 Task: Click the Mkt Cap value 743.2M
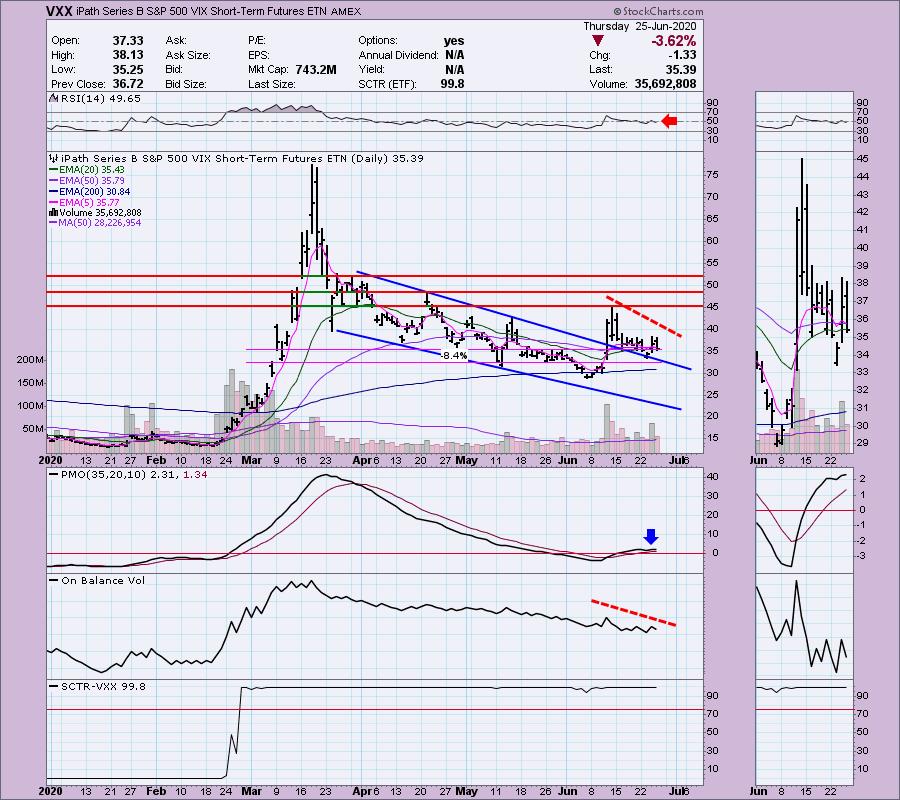(x=316, y=69)
